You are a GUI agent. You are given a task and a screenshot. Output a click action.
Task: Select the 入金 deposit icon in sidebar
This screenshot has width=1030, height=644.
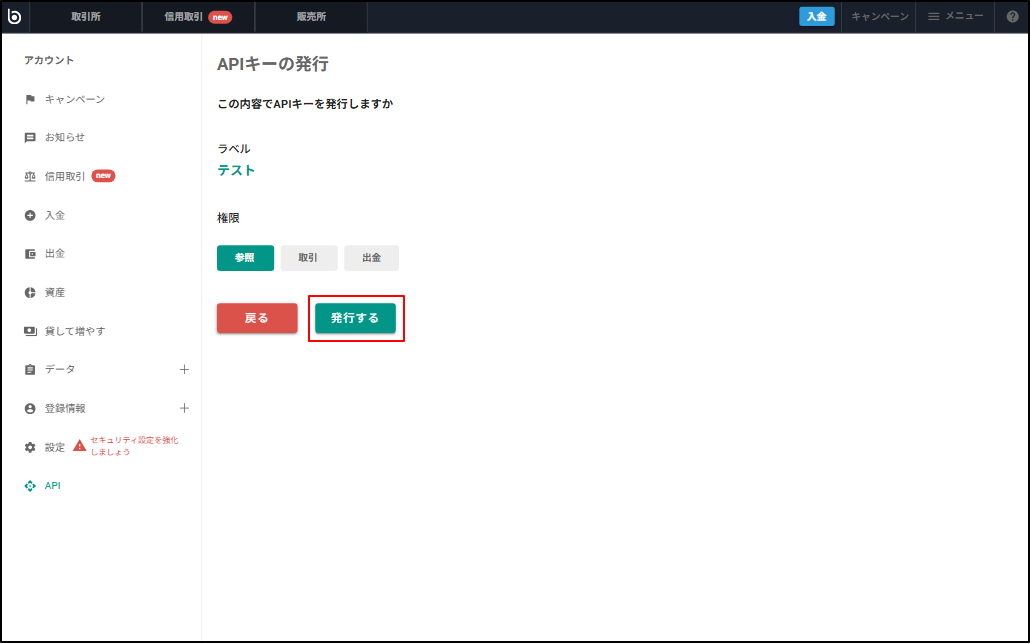click(30, 214)
